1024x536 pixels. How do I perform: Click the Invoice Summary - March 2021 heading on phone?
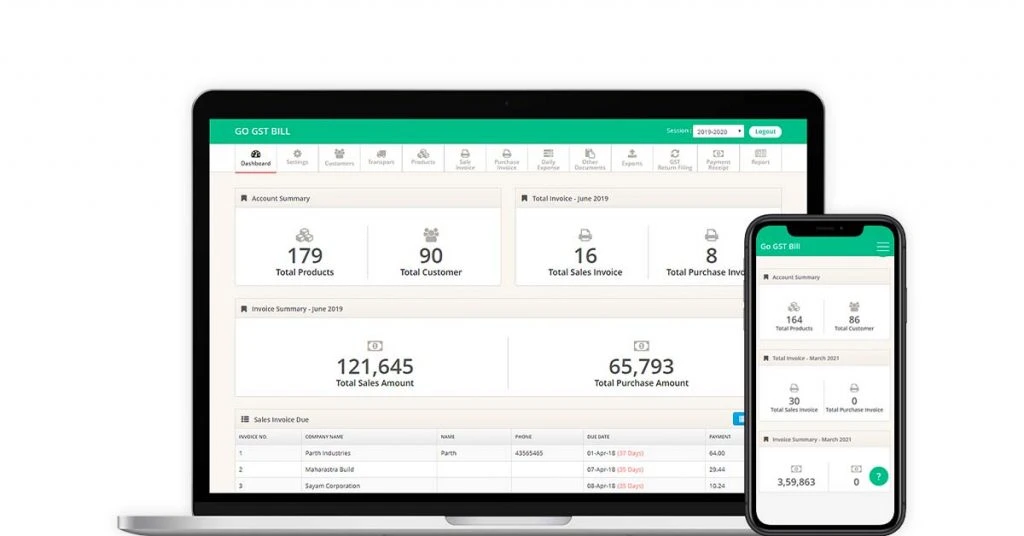[812, 439]
